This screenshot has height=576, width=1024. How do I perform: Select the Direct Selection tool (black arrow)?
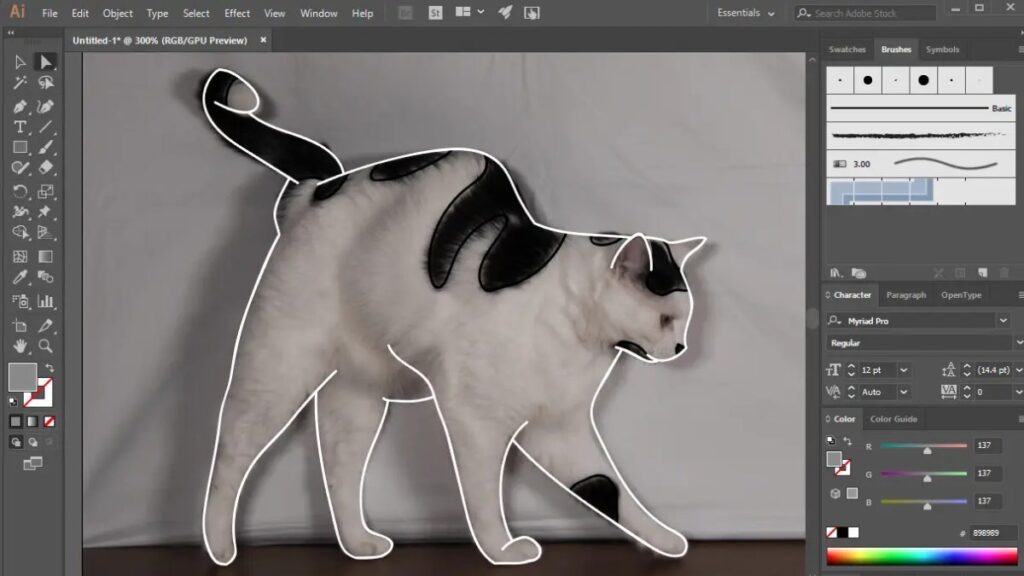(x=45, y=62)
